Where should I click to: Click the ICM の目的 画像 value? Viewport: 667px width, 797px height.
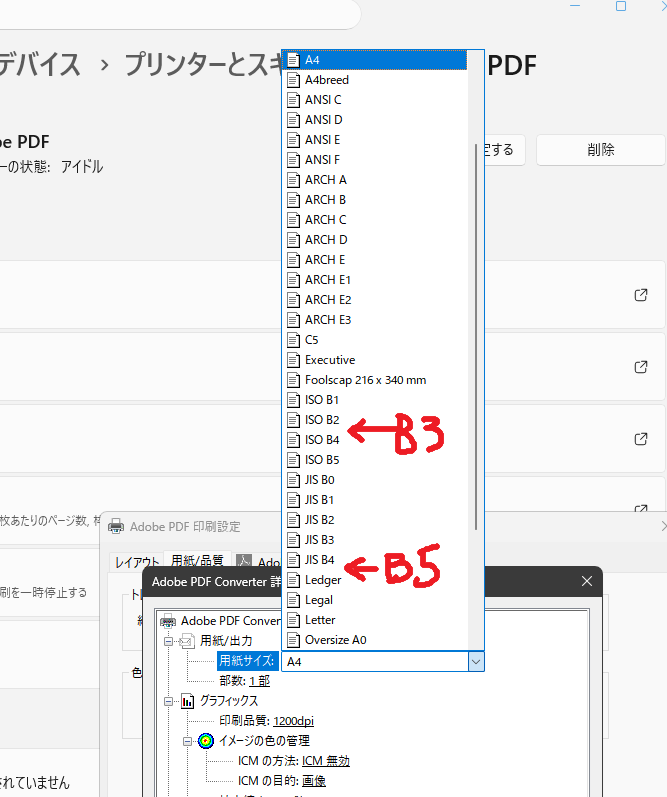(x=314, y=781)
